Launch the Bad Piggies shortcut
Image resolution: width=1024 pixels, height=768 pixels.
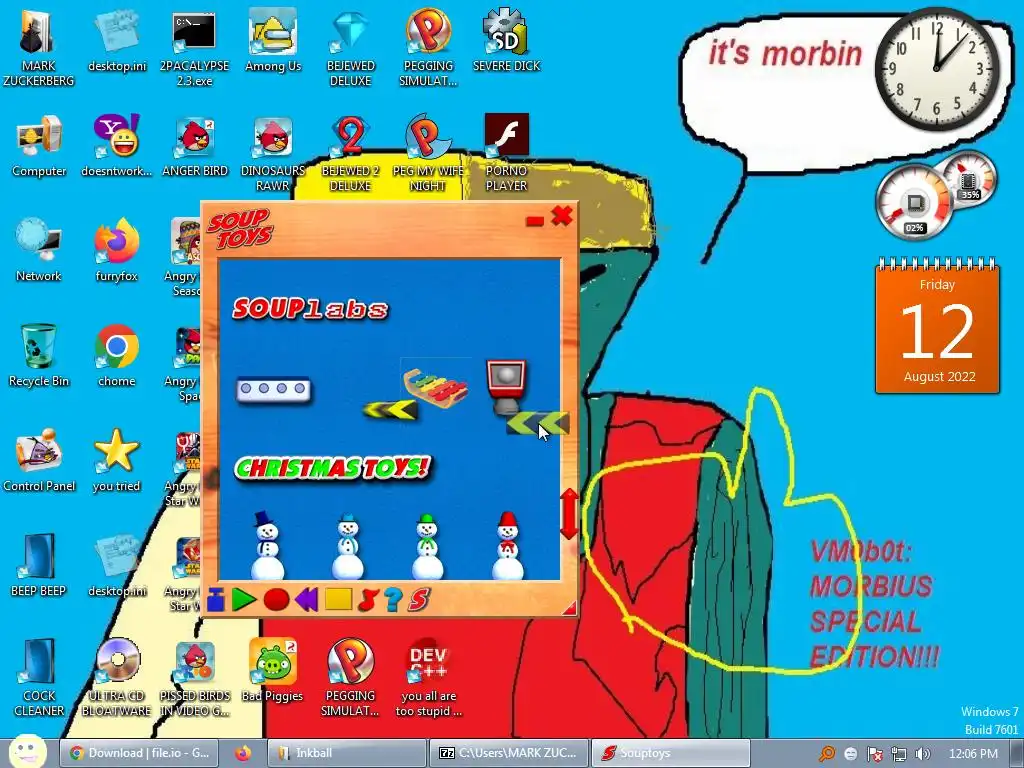pos(273,671)
